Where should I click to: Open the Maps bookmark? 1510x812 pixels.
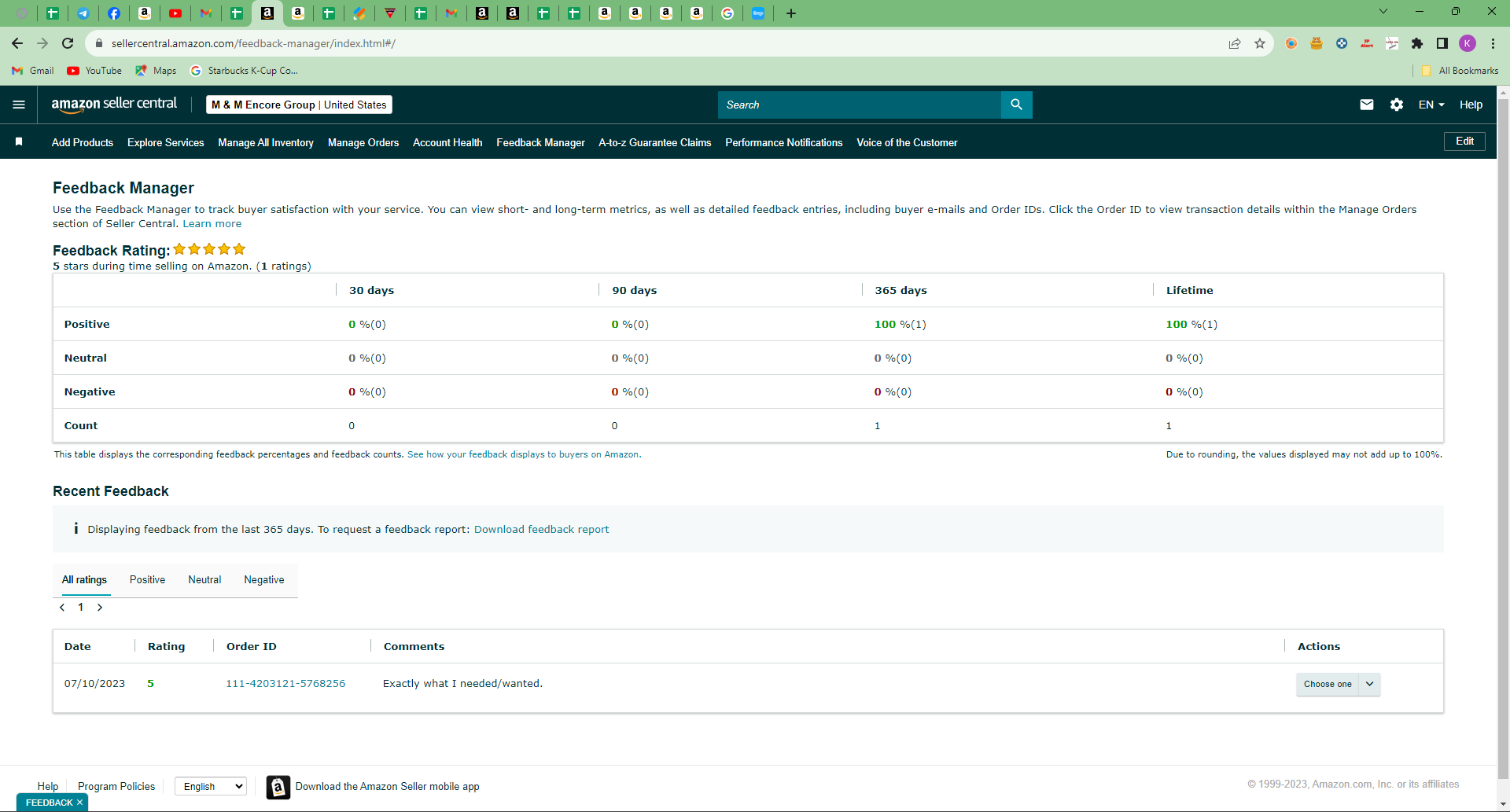click(x=156, y=71)
